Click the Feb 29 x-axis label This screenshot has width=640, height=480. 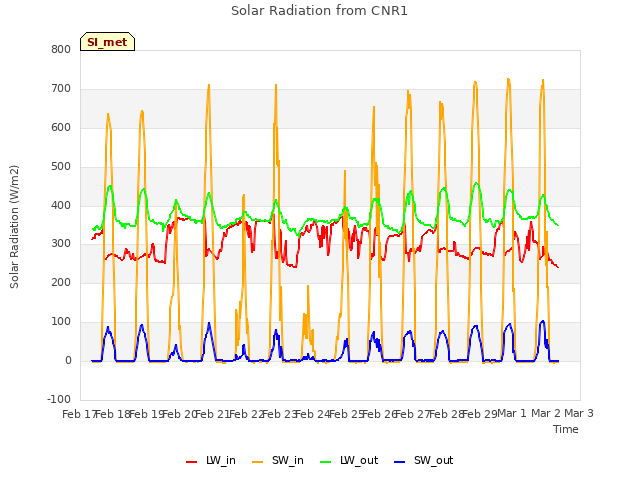[480, 414]
